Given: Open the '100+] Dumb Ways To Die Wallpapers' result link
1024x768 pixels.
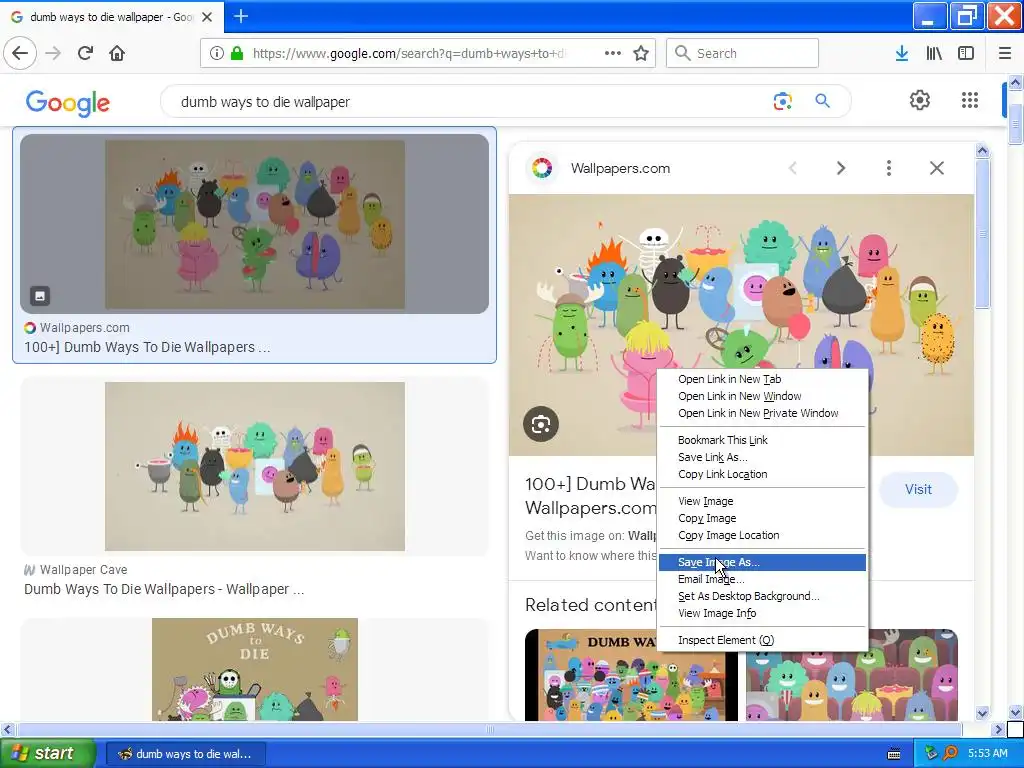Looking at the screenshot, I should point(147,347).
